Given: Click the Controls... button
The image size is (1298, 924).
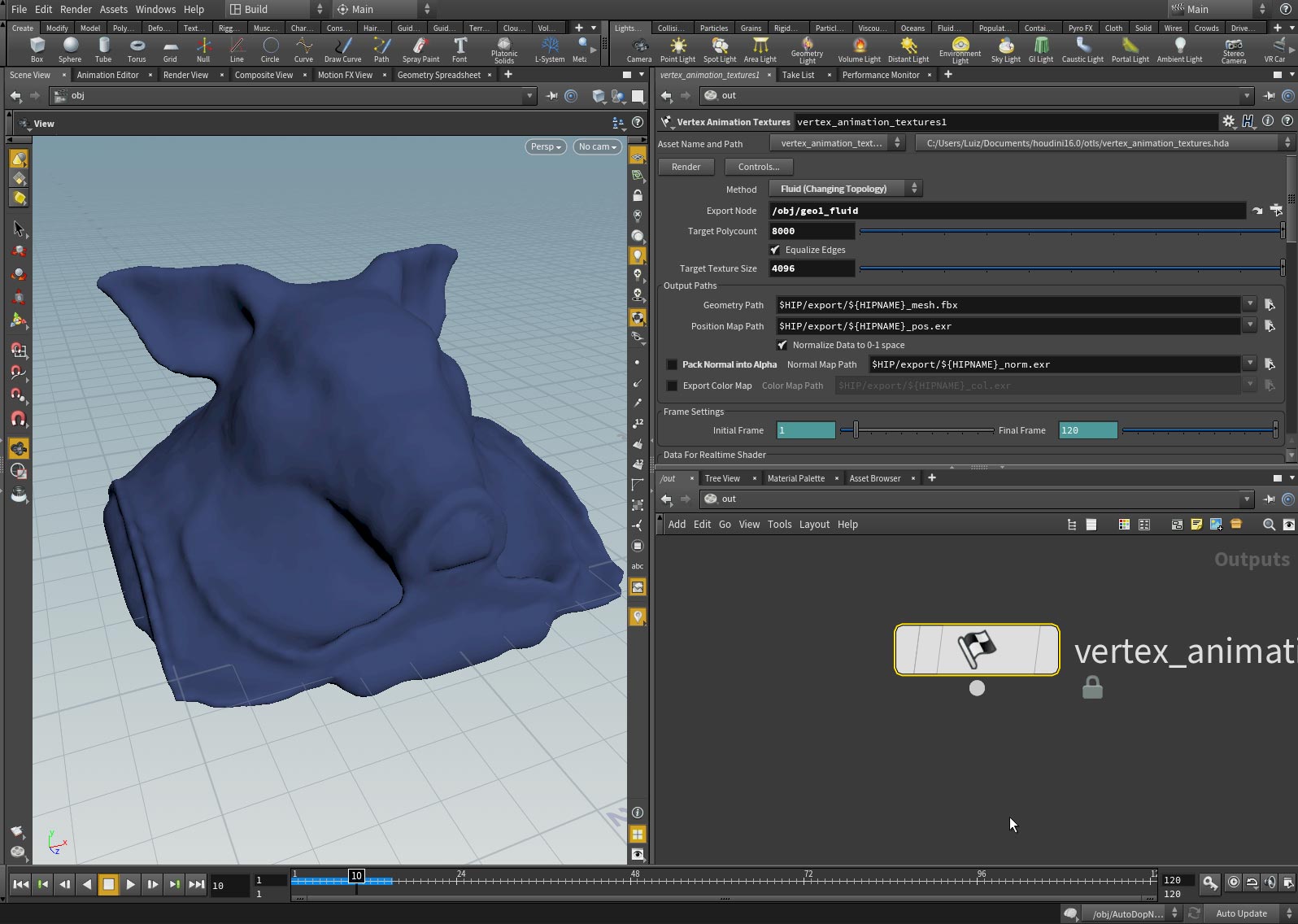Looking at the screenshot, I should tap(758, 167).
